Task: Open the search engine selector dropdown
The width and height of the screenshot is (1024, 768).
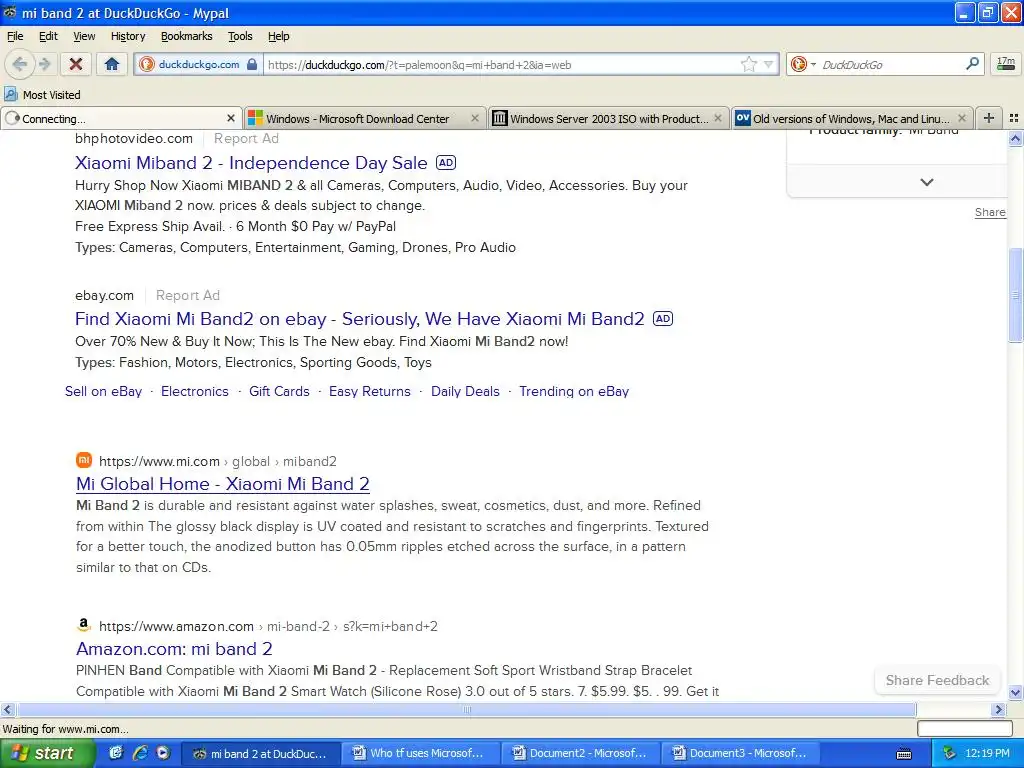Action: tap(803, 64)
